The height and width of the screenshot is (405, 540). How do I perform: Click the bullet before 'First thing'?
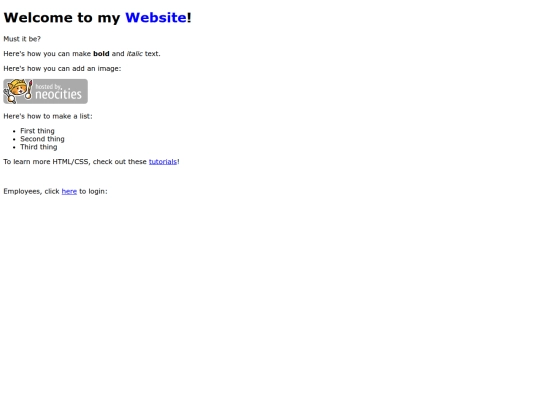click(x=14, y=131)
